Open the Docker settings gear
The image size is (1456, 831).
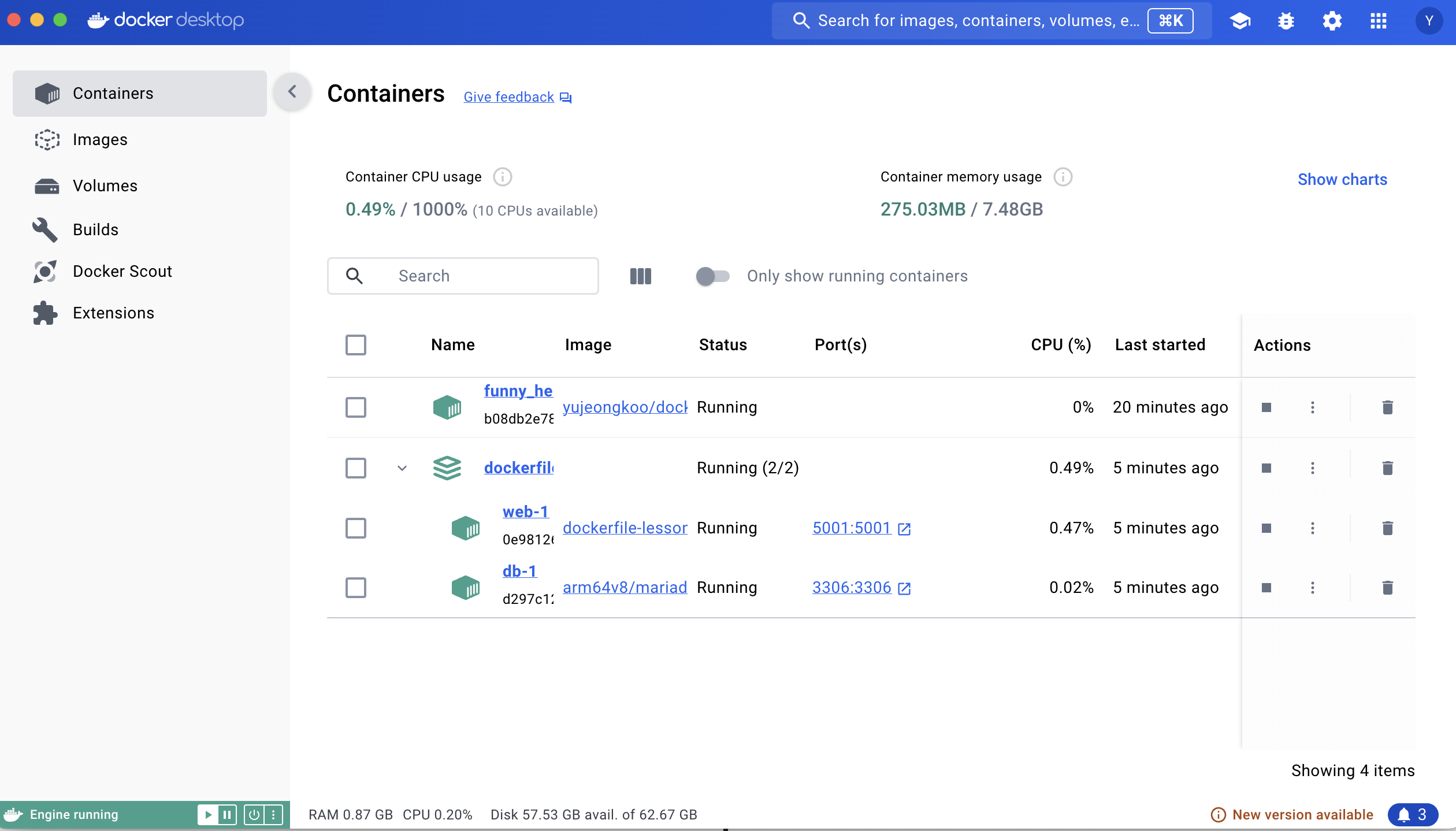pos(1332,21)
